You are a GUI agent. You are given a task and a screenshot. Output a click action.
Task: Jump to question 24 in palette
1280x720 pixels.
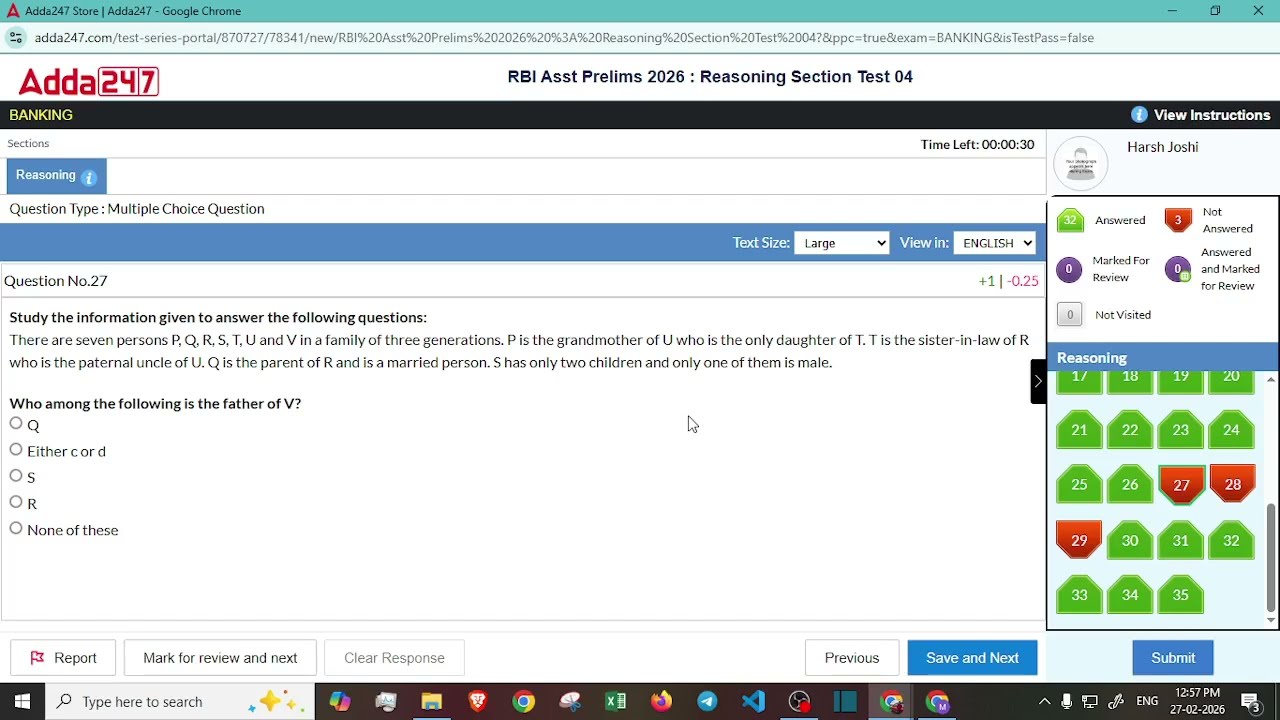pyautogui.click(x=1231, y=430)
